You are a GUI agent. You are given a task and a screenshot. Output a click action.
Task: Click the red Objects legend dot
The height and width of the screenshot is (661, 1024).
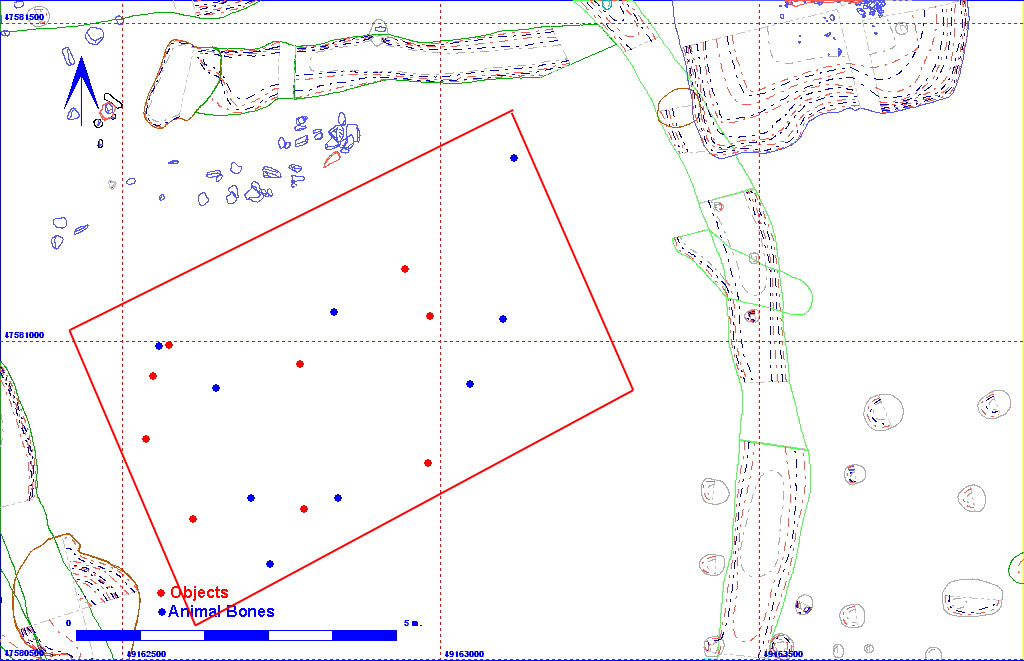161,593
